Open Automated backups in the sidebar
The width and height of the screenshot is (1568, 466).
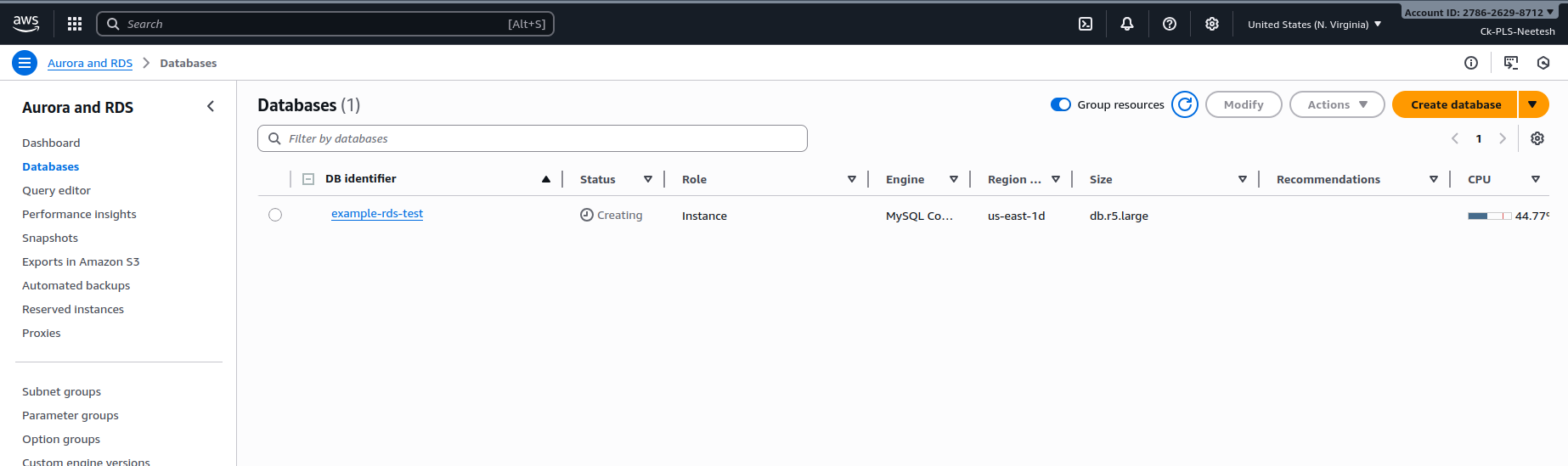click(x=76, y=285)
